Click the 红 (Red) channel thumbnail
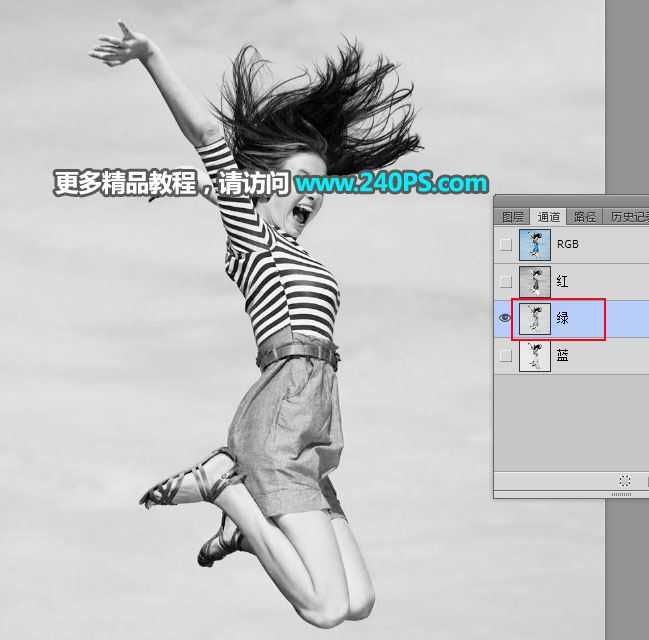This screenshot has height=640, width=649. tap(535, 281)
